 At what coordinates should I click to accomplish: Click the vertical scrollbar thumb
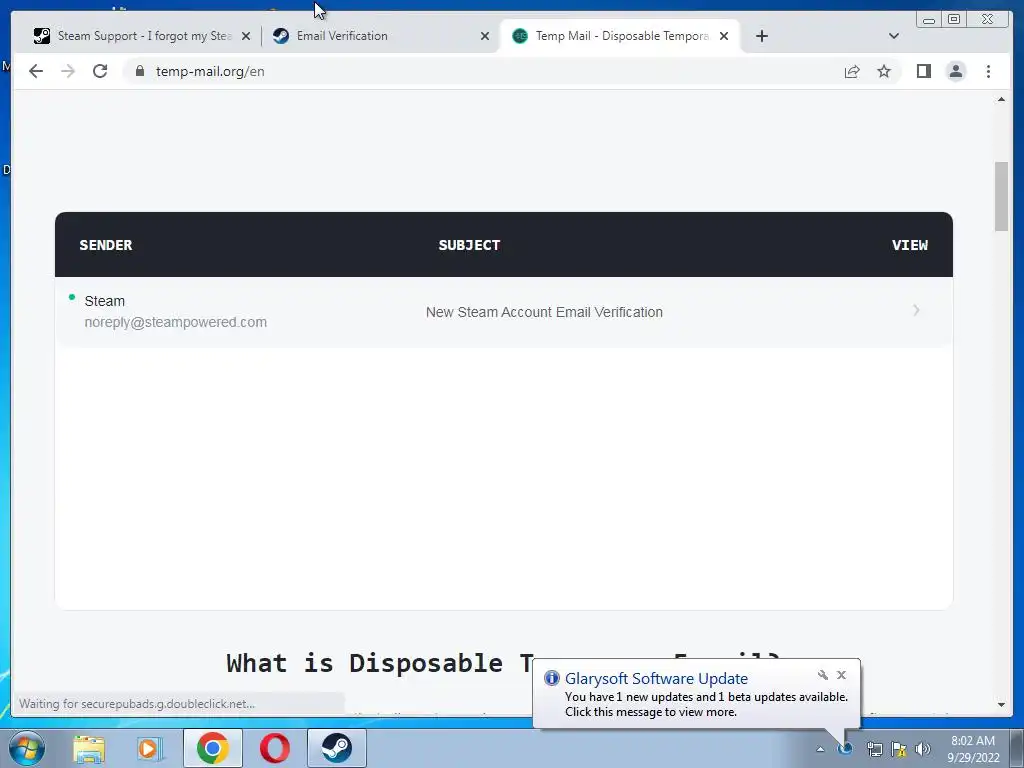pos(1001,196)
